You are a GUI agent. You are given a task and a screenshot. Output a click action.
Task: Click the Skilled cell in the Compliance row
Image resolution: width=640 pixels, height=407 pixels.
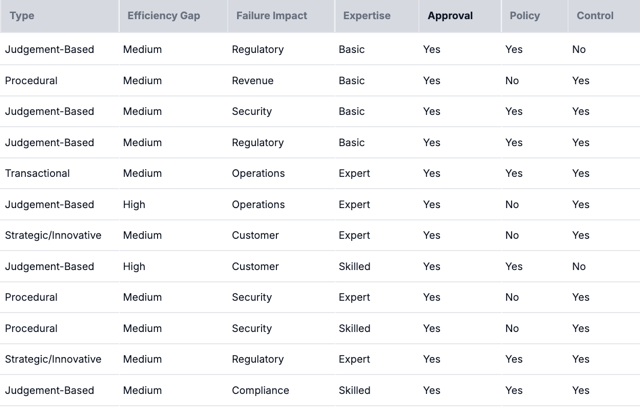coord(355,390)
